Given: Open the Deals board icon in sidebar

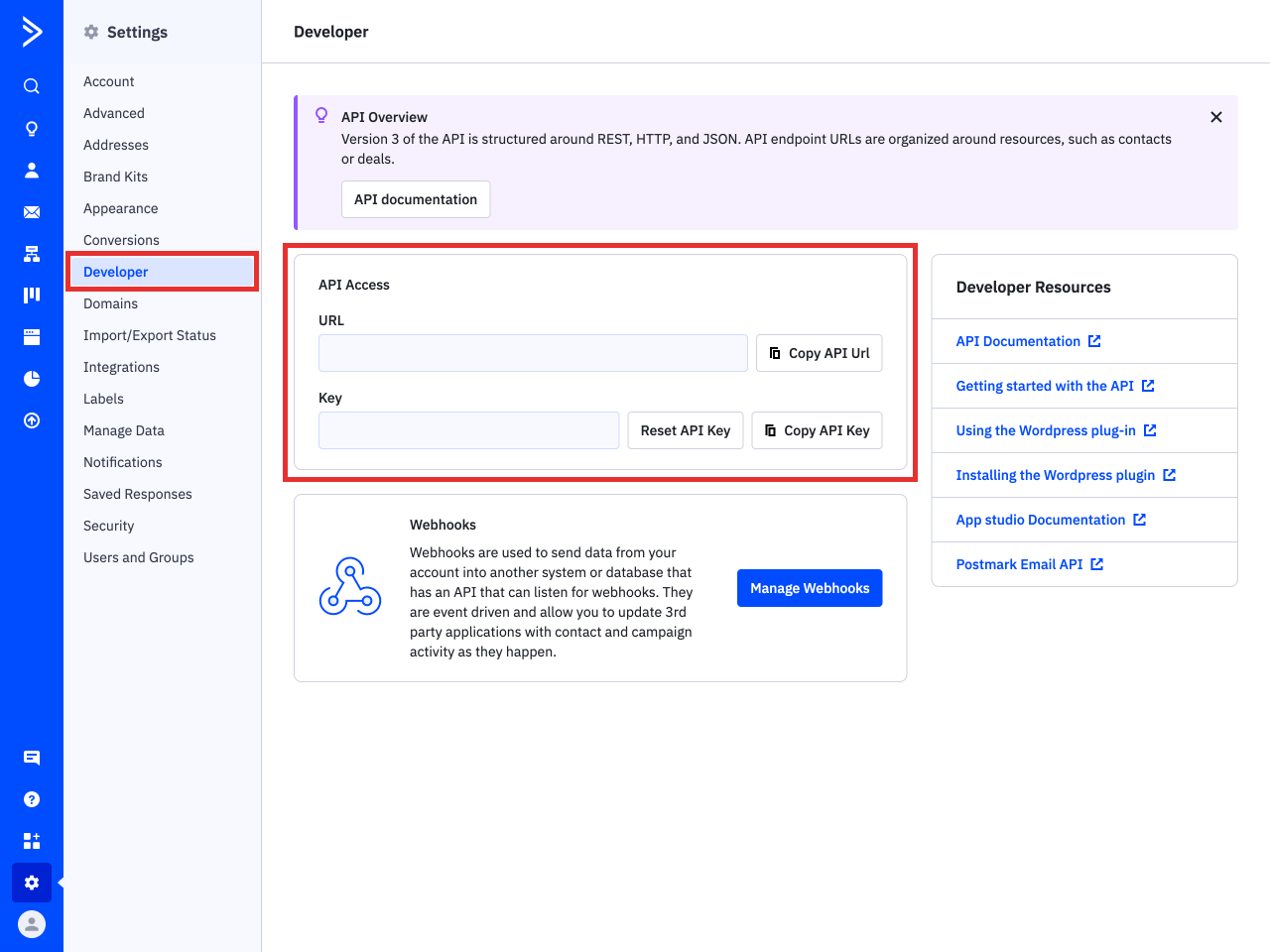Looking at the screenshot, I should (x=32, y=296).
